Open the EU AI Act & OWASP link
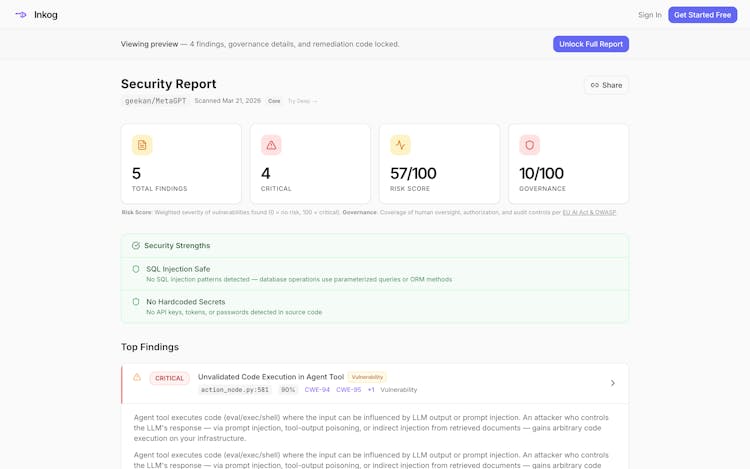Viewport: 750px width, 469px height. click(x=589, y=212)
